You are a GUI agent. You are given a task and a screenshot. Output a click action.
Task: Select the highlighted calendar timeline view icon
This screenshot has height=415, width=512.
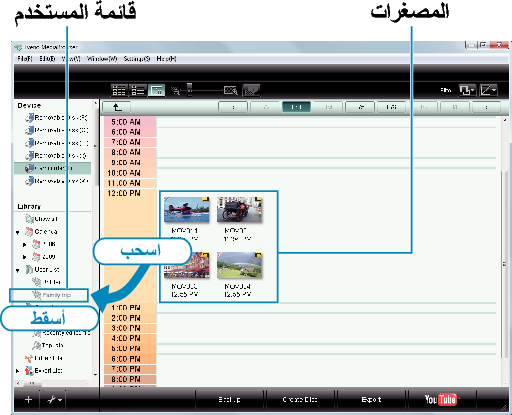pyautogui.click(x=156, y=90)
